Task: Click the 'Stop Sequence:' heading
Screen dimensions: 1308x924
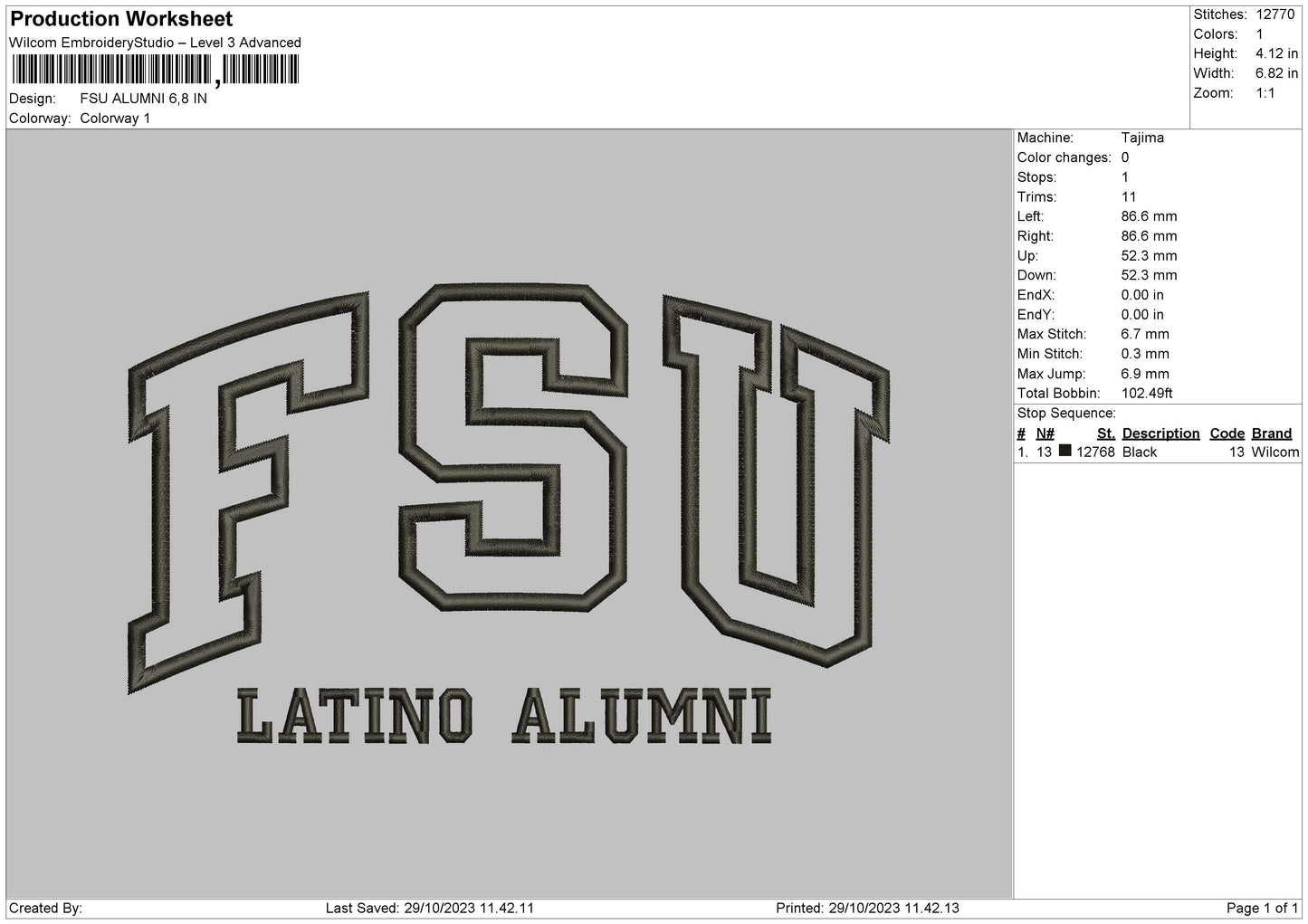Action: pos(1066,414)
